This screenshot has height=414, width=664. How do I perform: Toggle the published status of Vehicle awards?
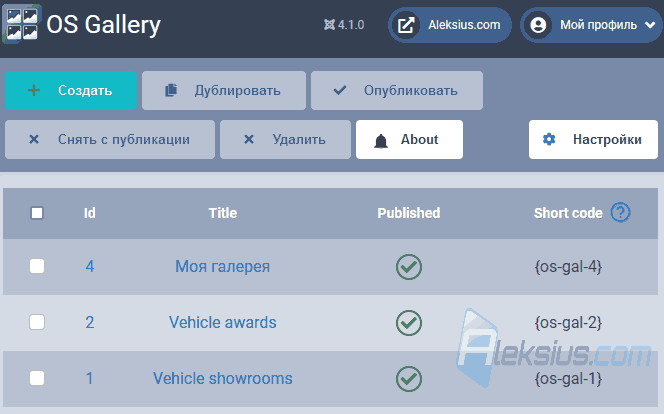pyautogui.click(x=409, y=323)
